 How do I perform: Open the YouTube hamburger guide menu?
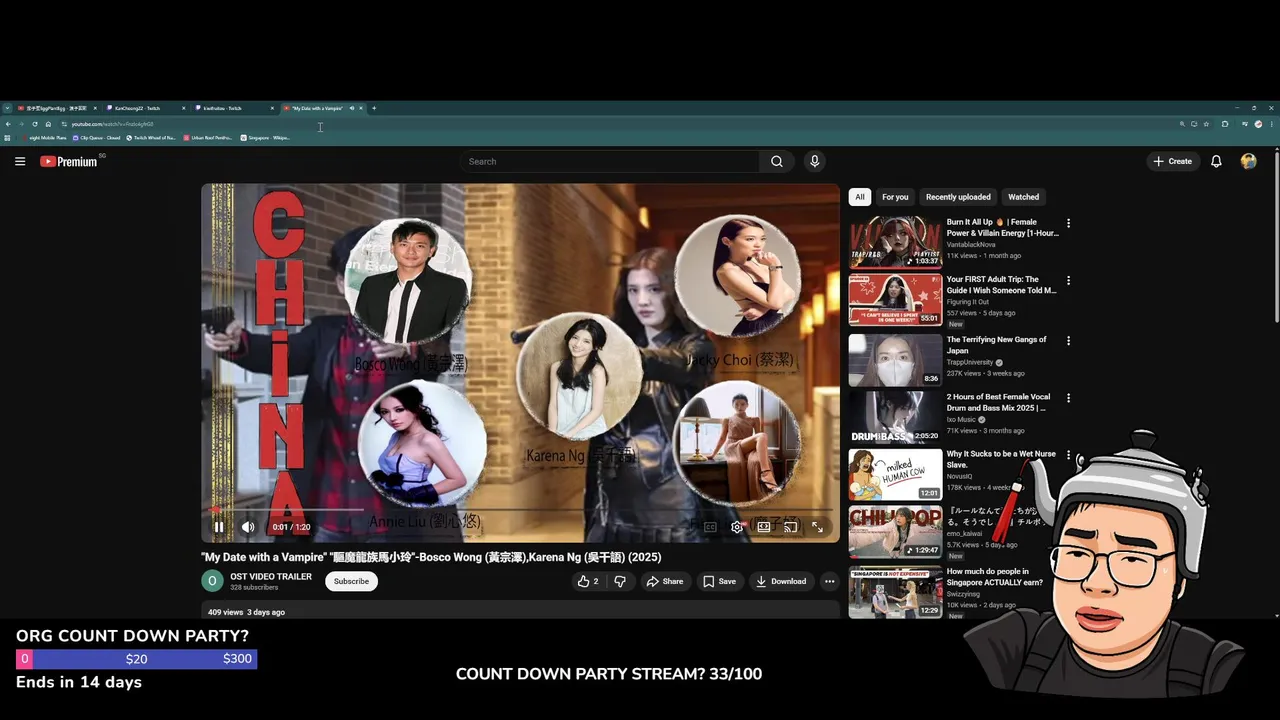pos(20,161)
